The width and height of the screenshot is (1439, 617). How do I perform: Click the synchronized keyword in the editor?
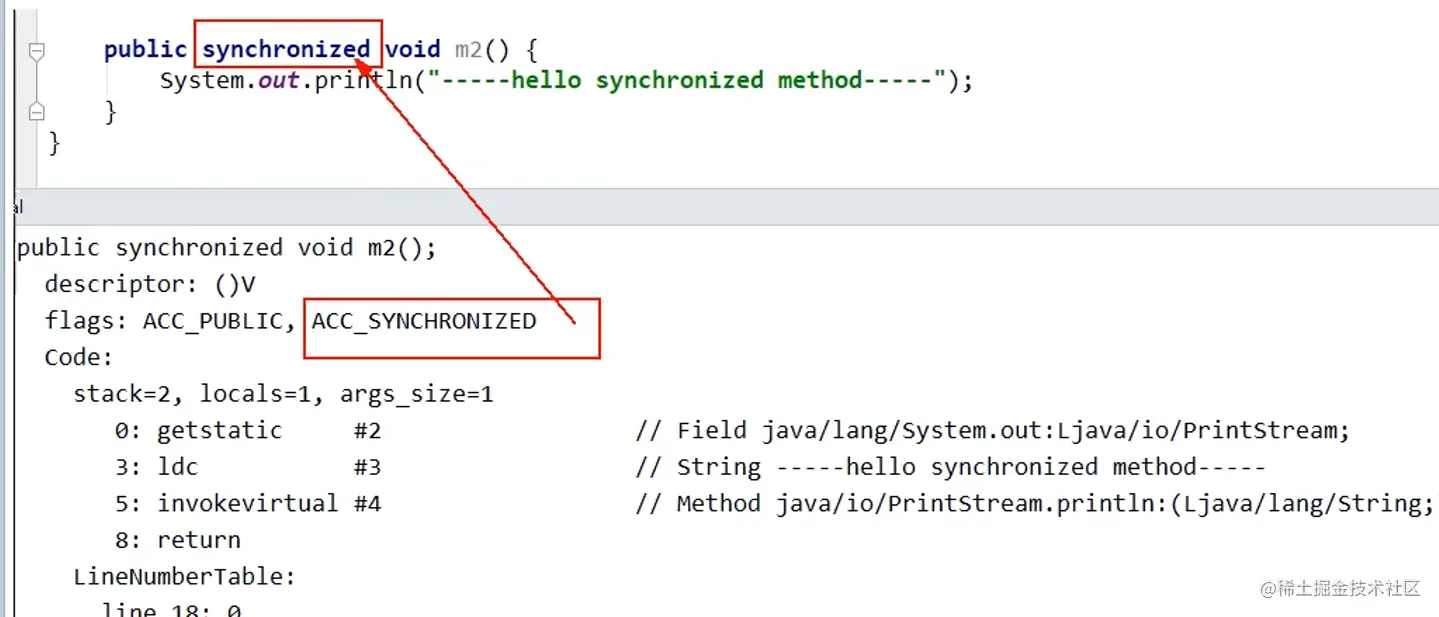(286, 49)
